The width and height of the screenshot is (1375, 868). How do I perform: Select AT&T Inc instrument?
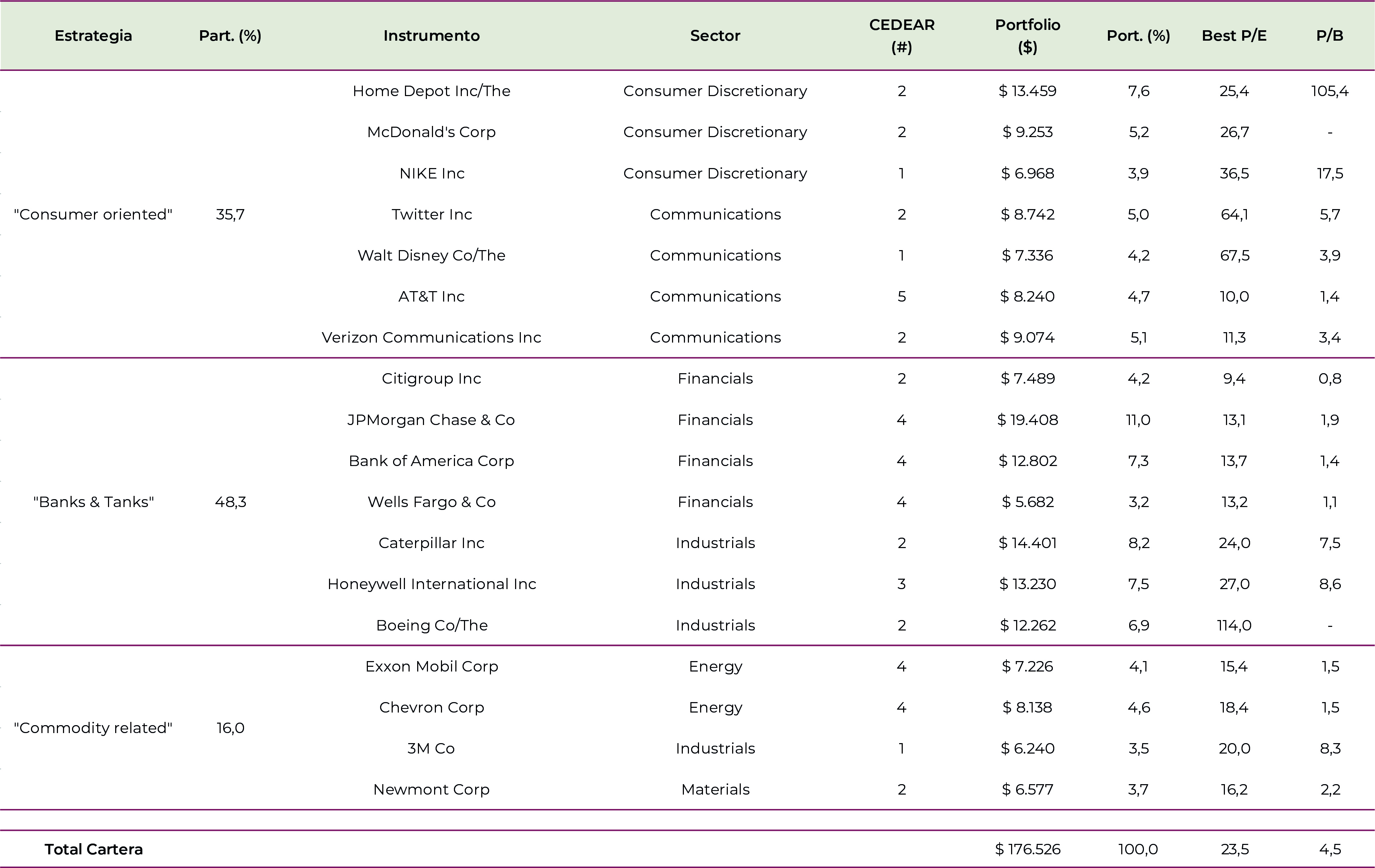431,297
